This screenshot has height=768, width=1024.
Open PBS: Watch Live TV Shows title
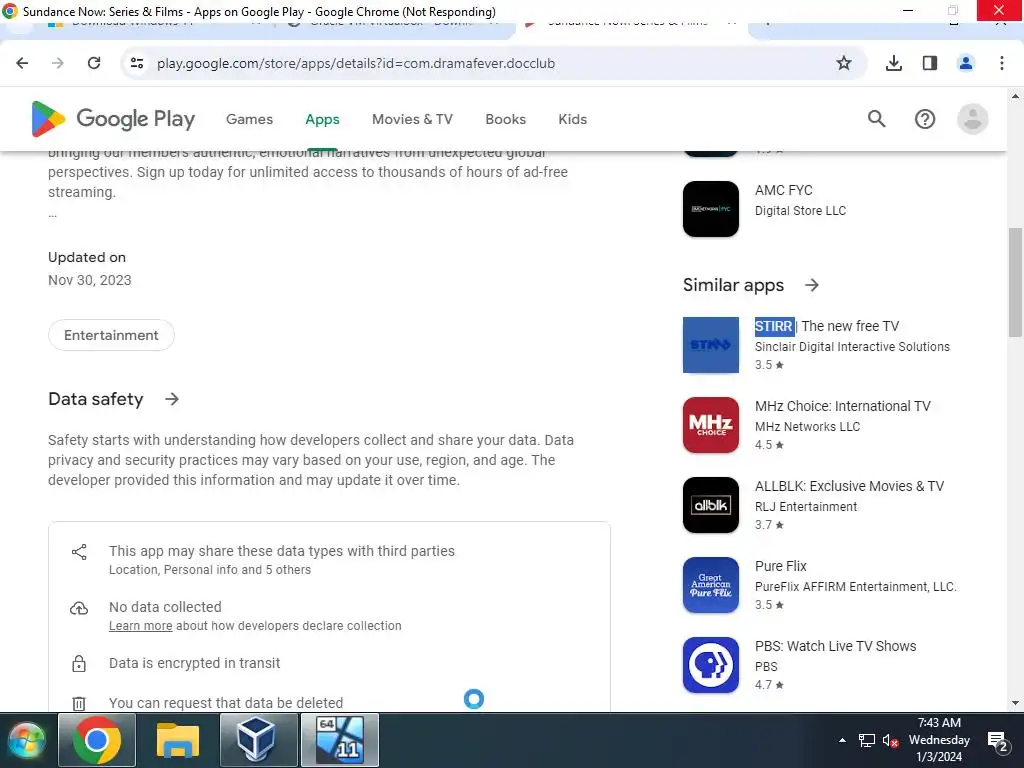[x=835, y=646]
